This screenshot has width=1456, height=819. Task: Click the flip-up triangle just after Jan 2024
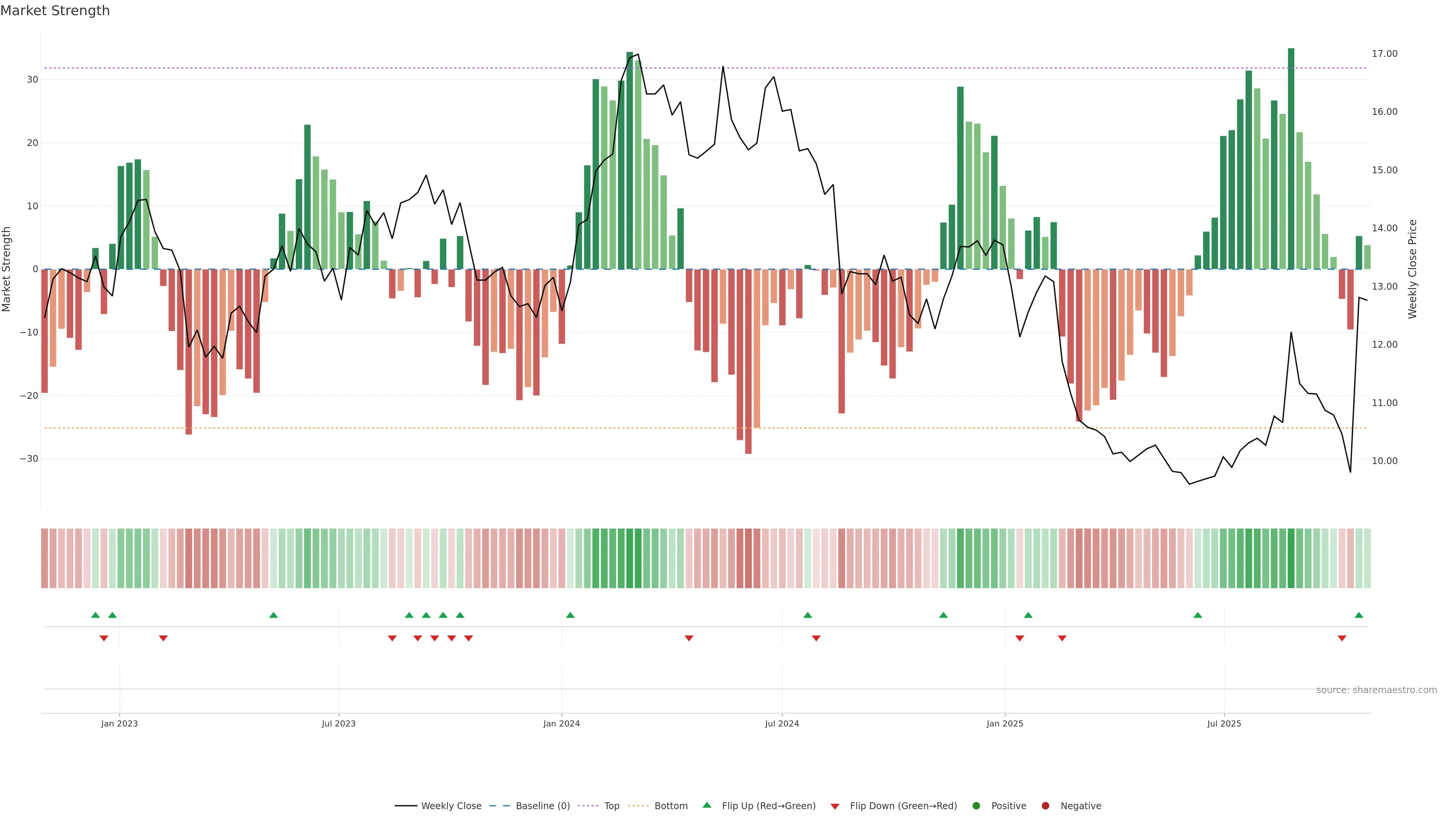coord(570,615)
